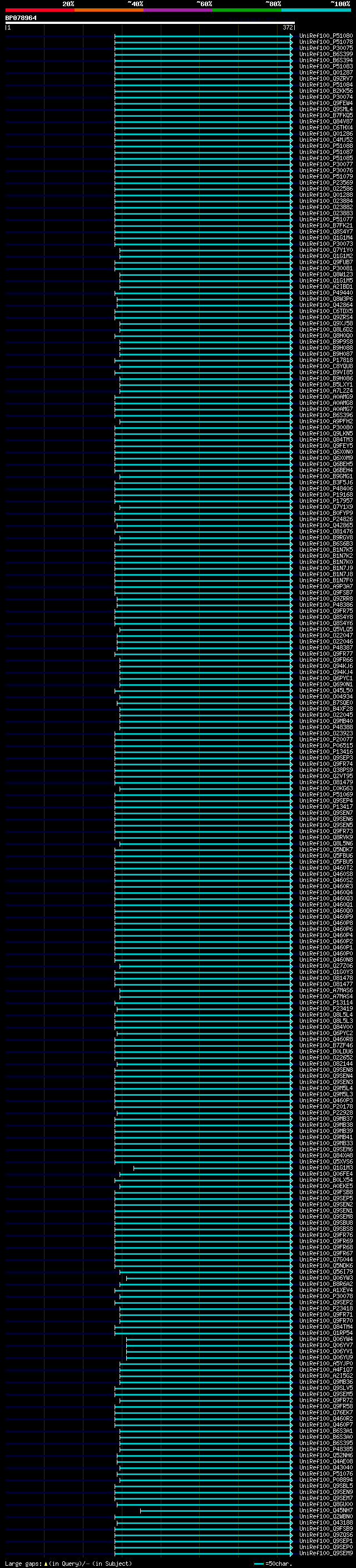Image resolution: width=356 pixels, height=1568 pixels.
Task: Select the UniRef100_Q84V87 label
Action: point(326,121)
